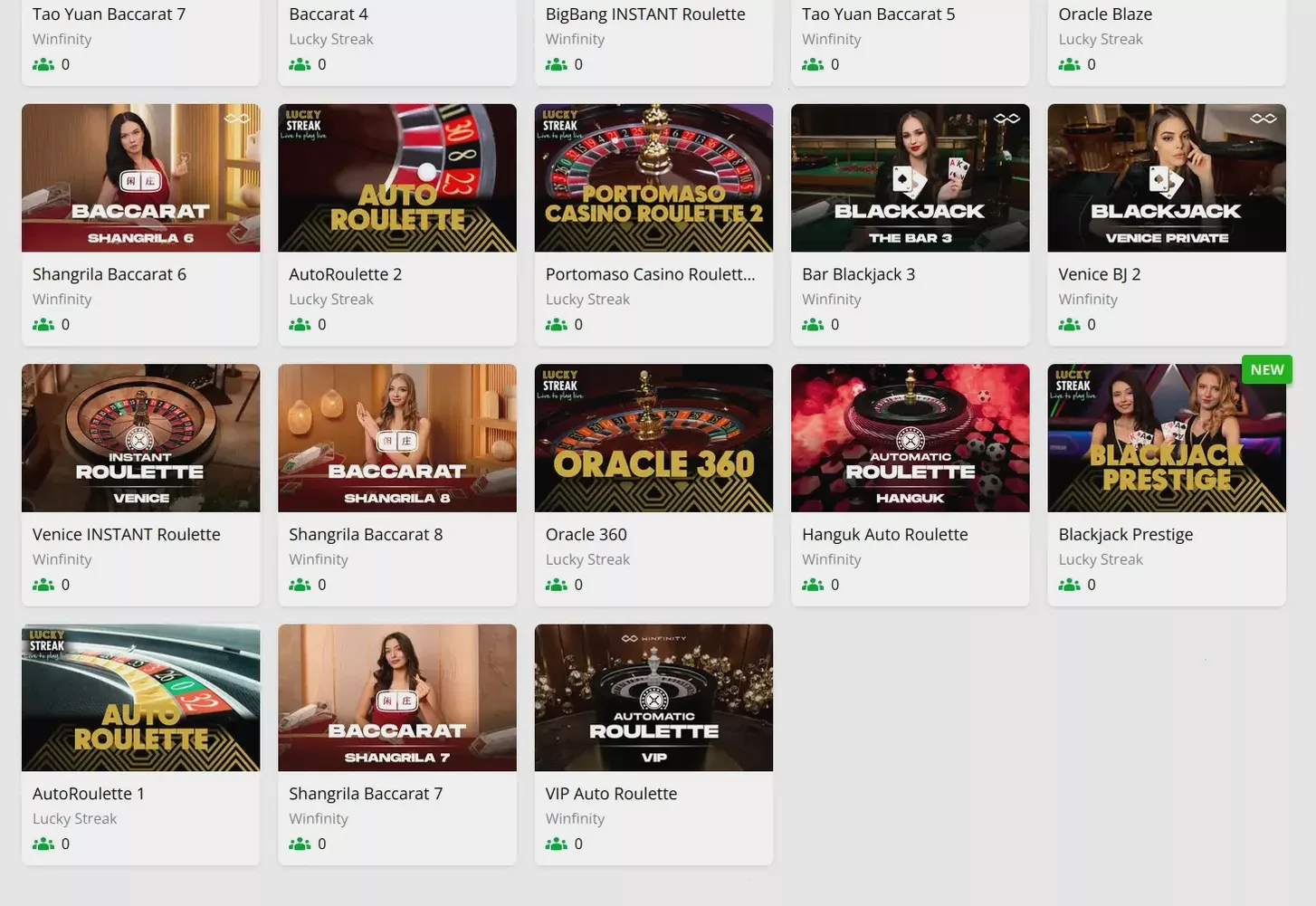Click the truncated Portomaso Casino Roulett... title

tap(650, 274)
